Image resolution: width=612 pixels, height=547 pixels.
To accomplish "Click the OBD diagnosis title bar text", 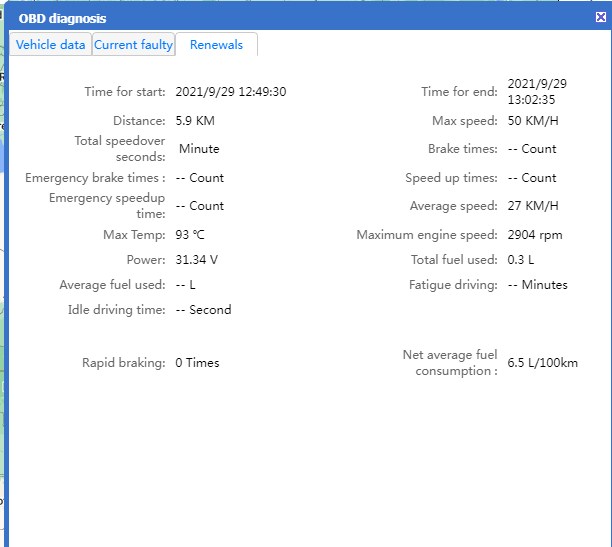I will (62, 18).
